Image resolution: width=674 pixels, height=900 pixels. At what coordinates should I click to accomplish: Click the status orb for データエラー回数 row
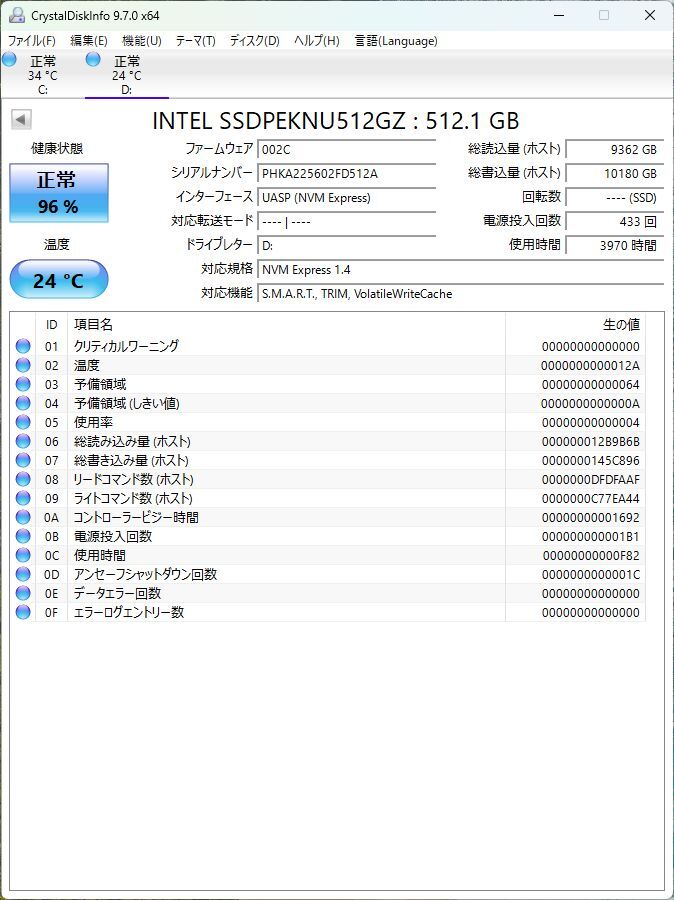(23, 593)
